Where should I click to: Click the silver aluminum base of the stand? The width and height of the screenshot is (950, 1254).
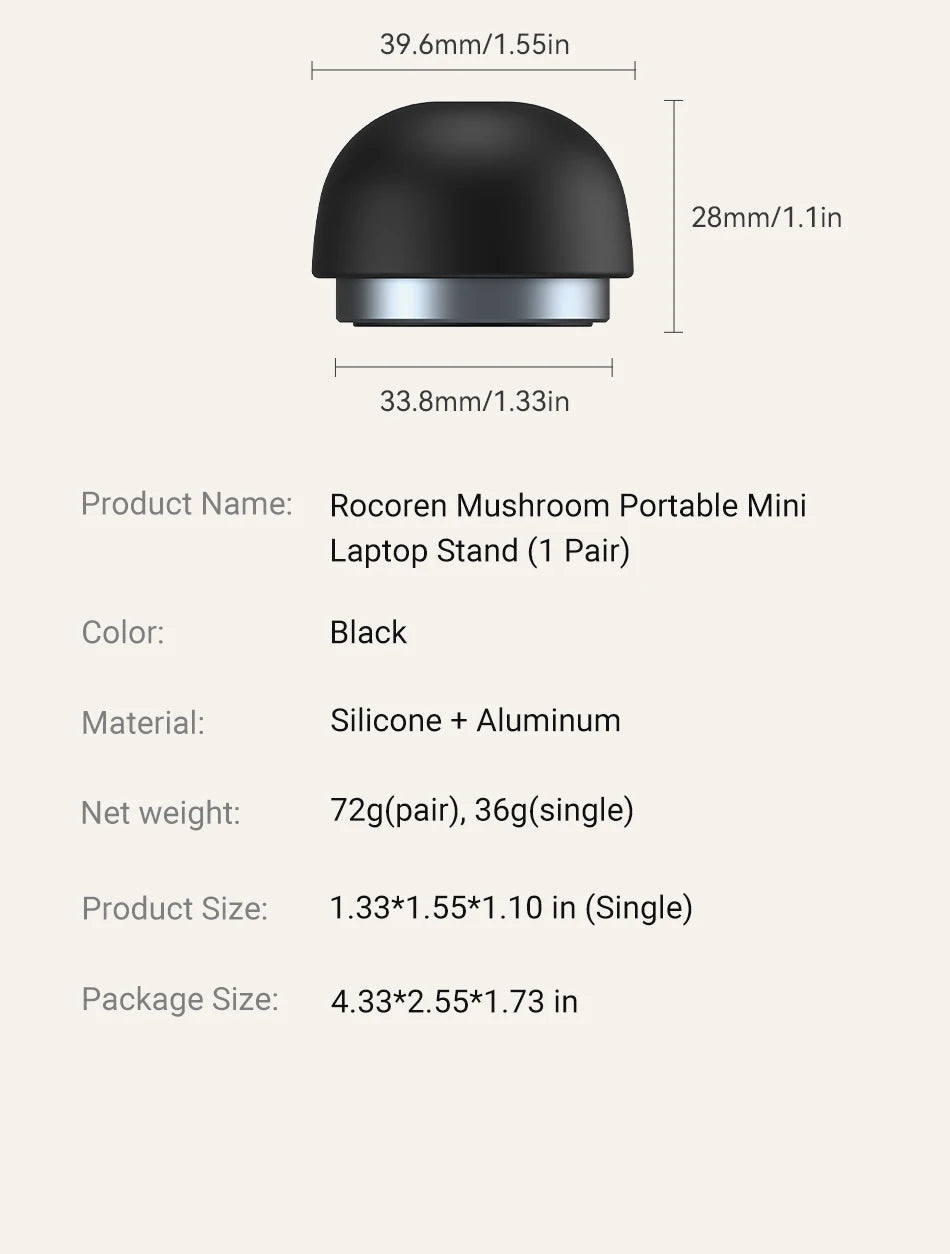click(x=473, y=302)
